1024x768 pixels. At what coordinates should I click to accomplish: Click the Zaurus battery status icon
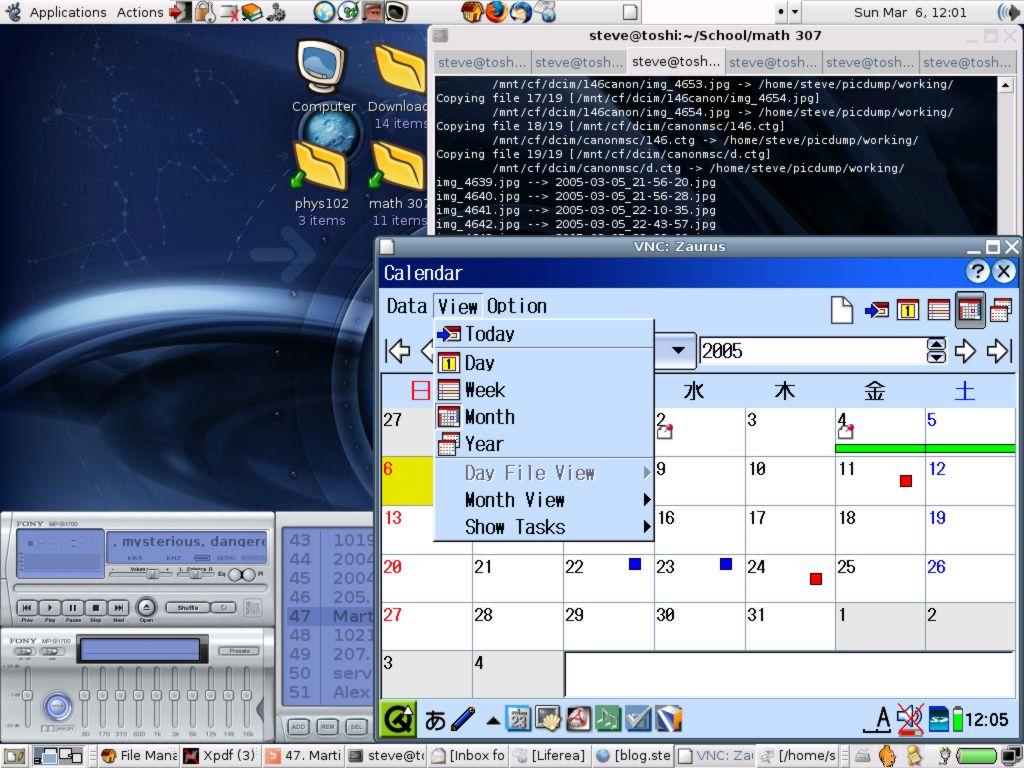(x=957, y=719)
